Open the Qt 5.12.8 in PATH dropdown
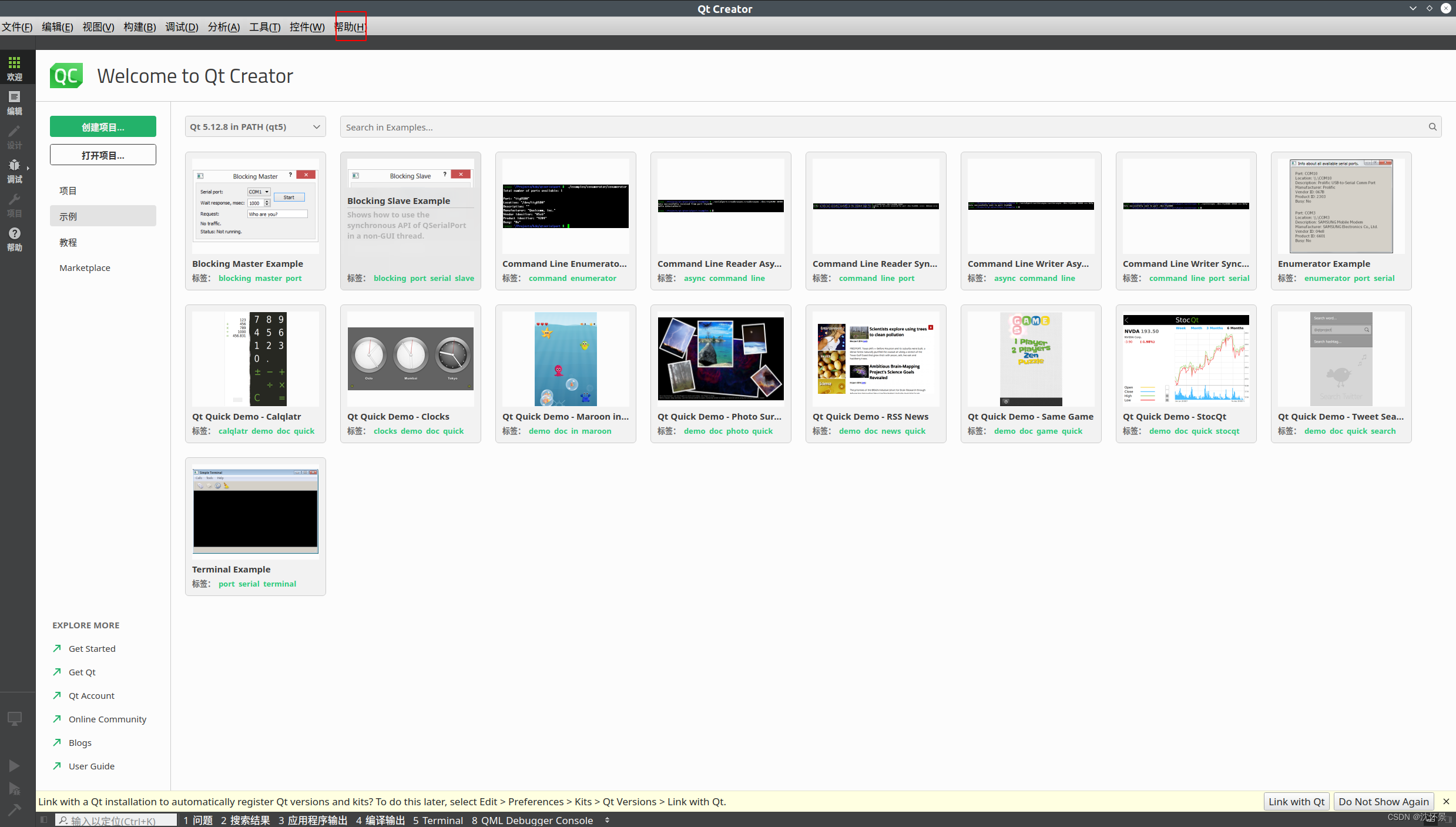Image resolution: width=1456 pixels, height=827 pixels. tap(255, 126)
